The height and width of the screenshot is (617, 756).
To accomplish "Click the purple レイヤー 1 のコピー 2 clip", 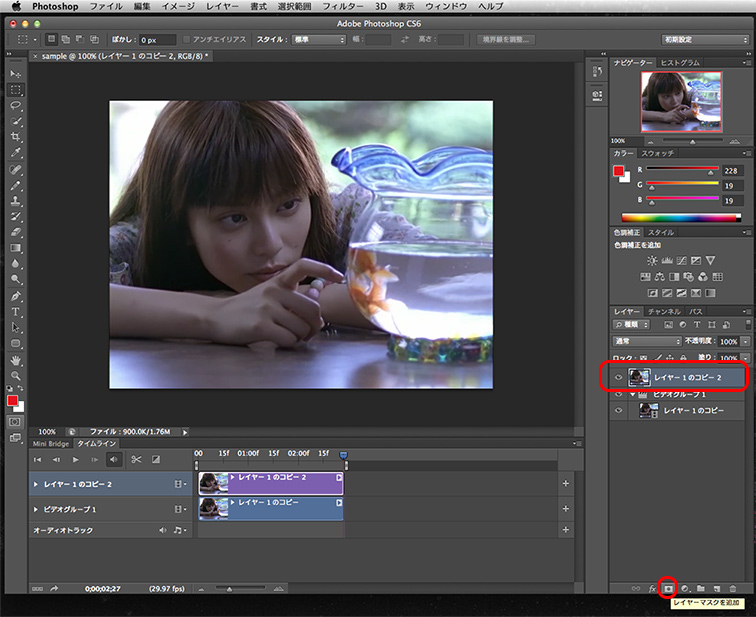I will click(x=271, y=483).
